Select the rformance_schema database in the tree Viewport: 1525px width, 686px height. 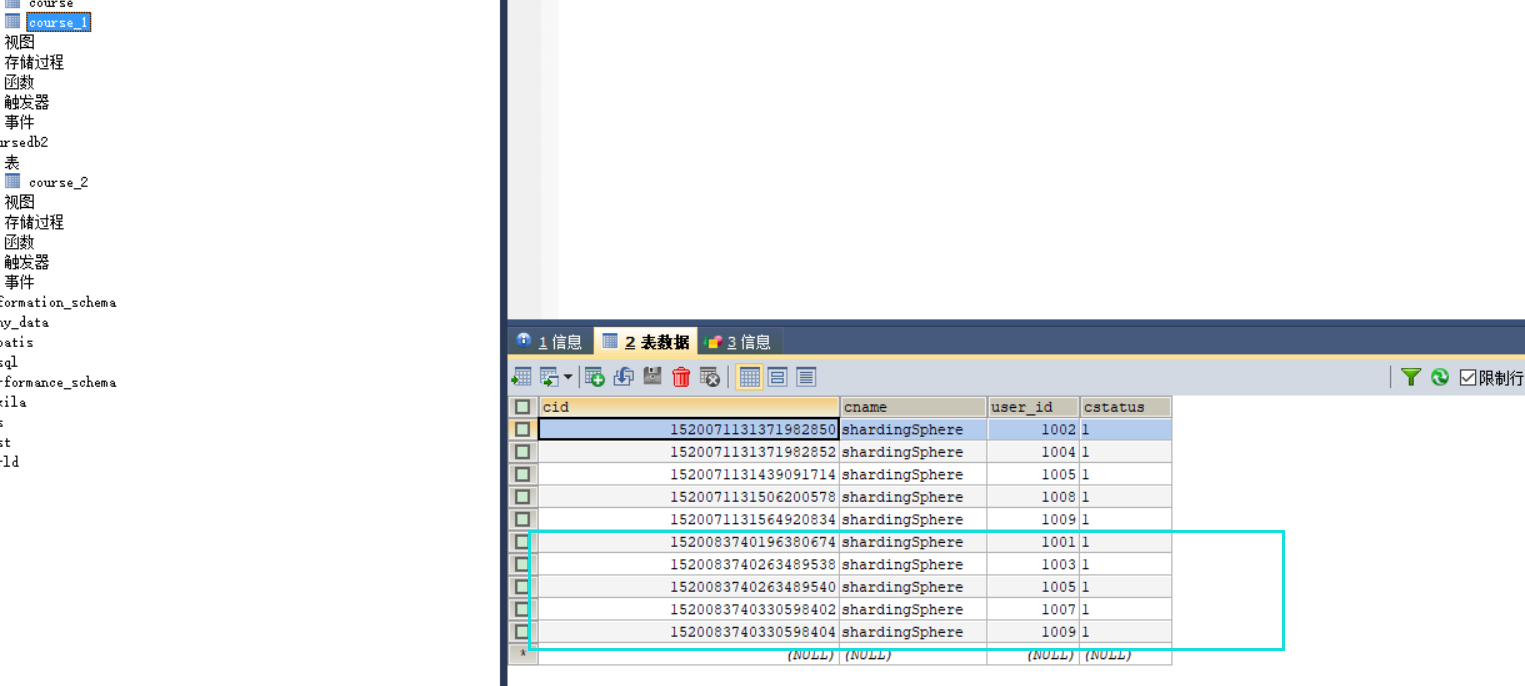pyautogui.click(x=58, y=382)
